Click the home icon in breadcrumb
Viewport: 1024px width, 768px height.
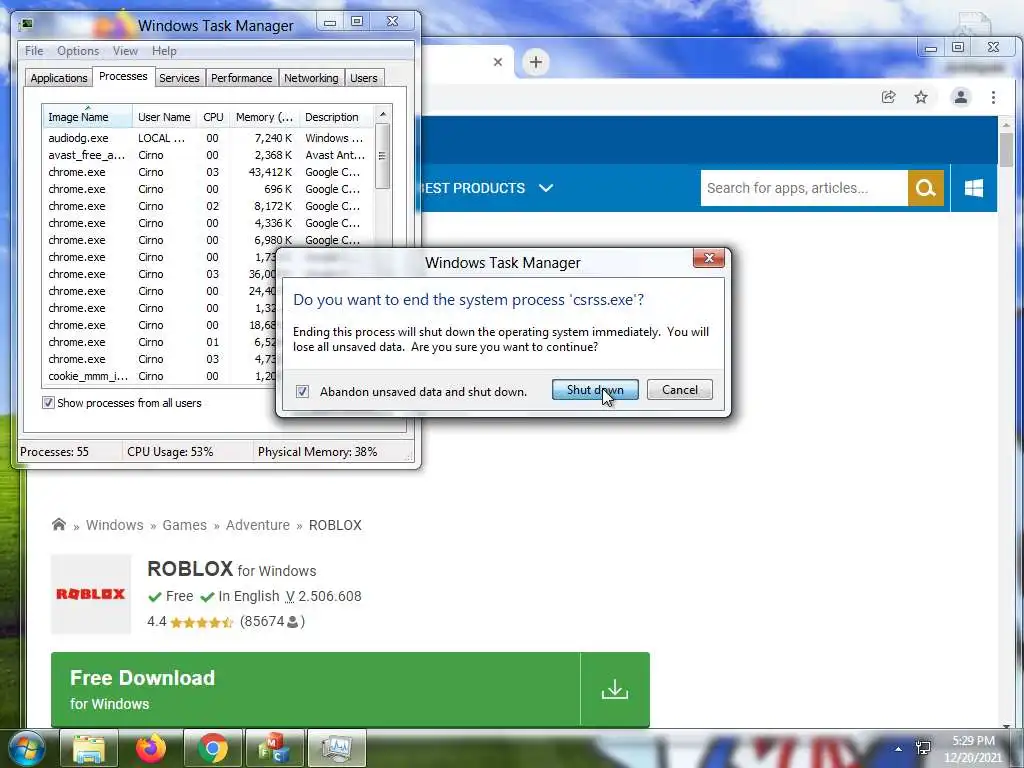click(x=59, y=524)
